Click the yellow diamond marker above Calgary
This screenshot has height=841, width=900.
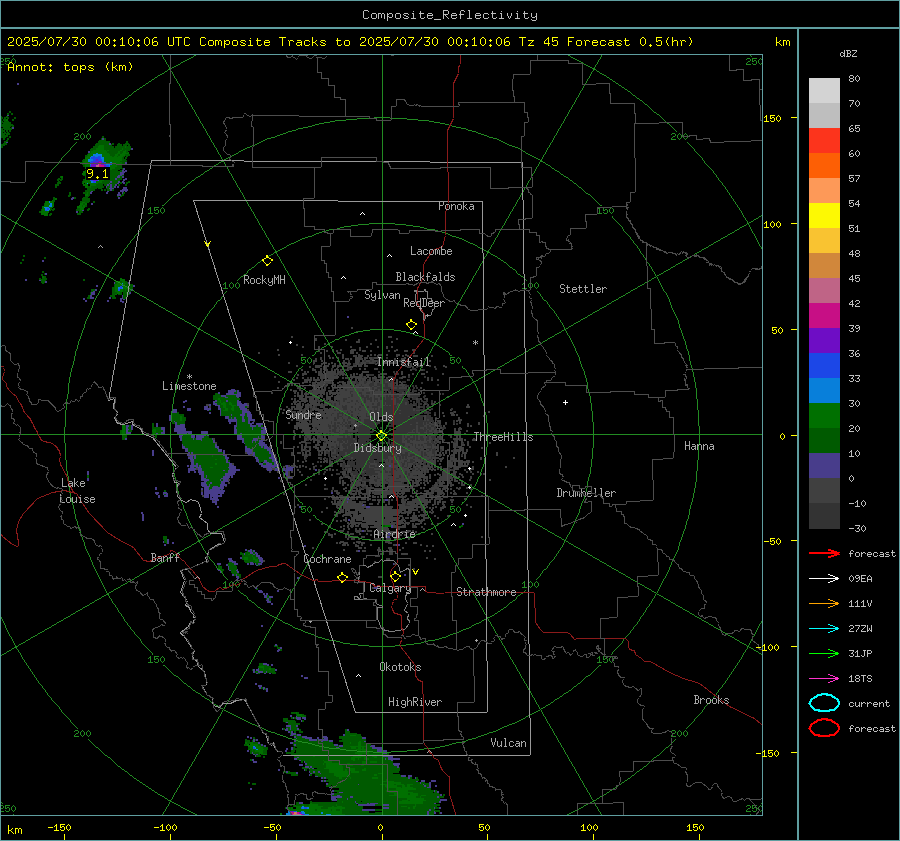395,576
